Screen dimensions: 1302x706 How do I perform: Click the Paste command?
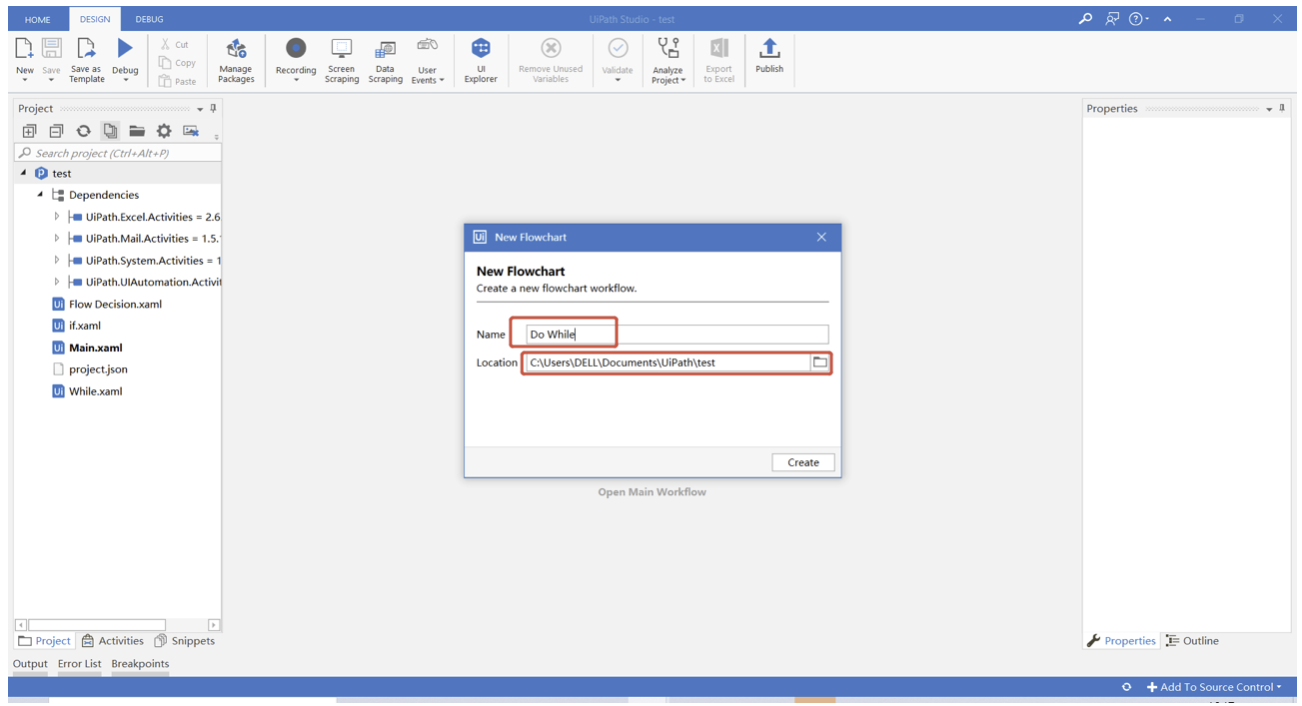(x=177, y=81)
